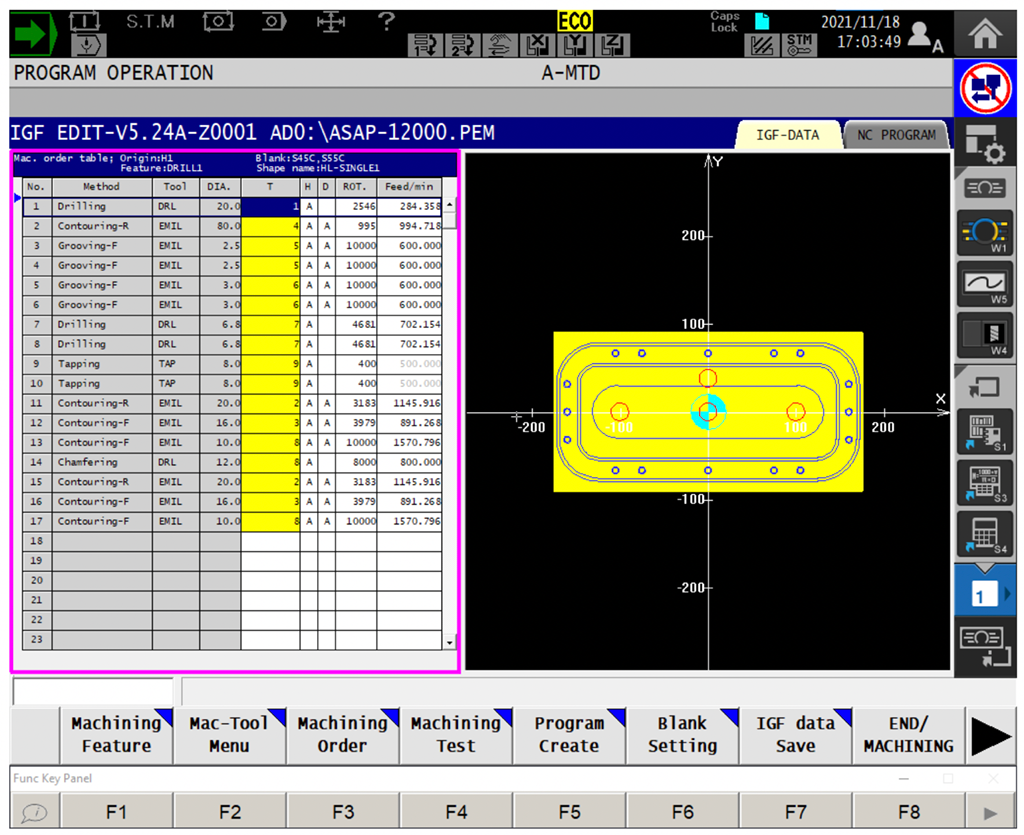The image size is (1024, 835).
Task: Click the Home icon at top right
Action: (x=985, y=33)
